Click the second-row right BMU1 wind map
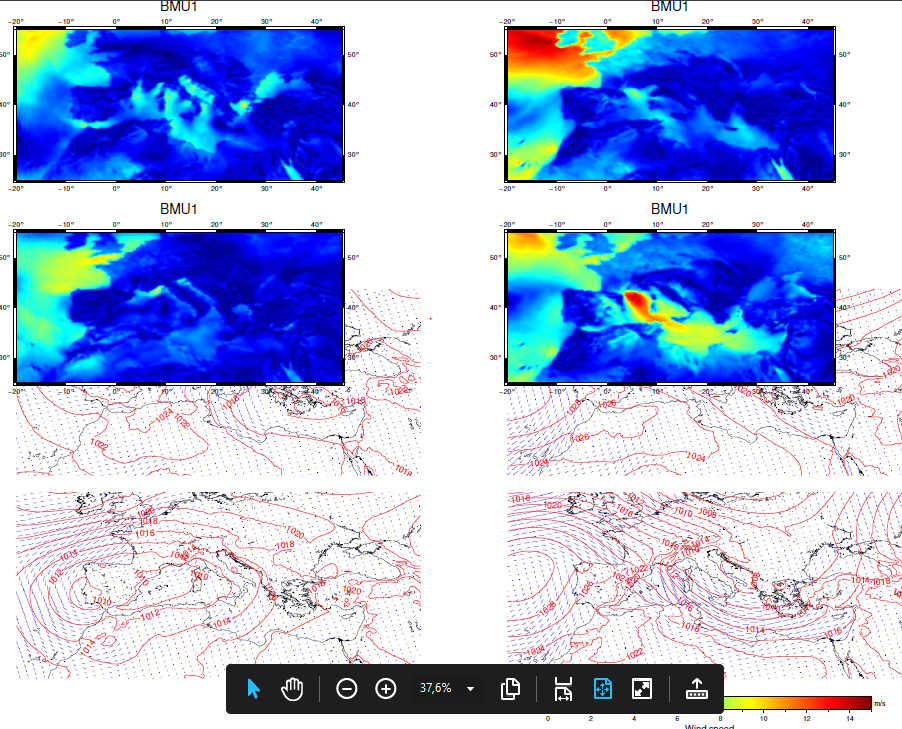The width and height of the screenshot is (902, 729). (x=670, y=307)
